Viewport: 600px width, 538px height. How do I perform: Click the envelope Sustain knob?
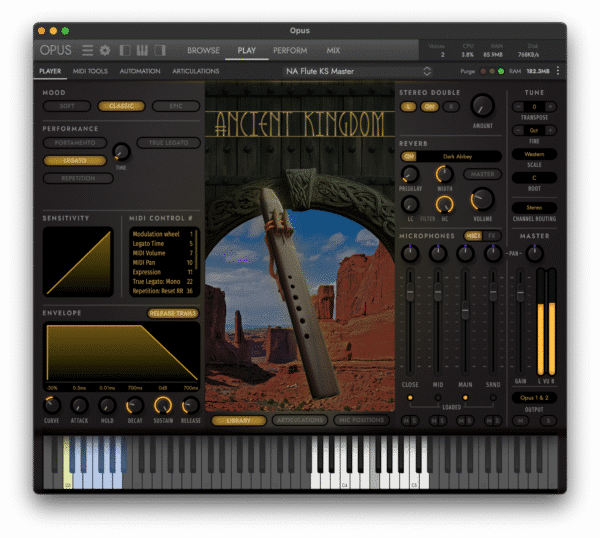(163, 406)
